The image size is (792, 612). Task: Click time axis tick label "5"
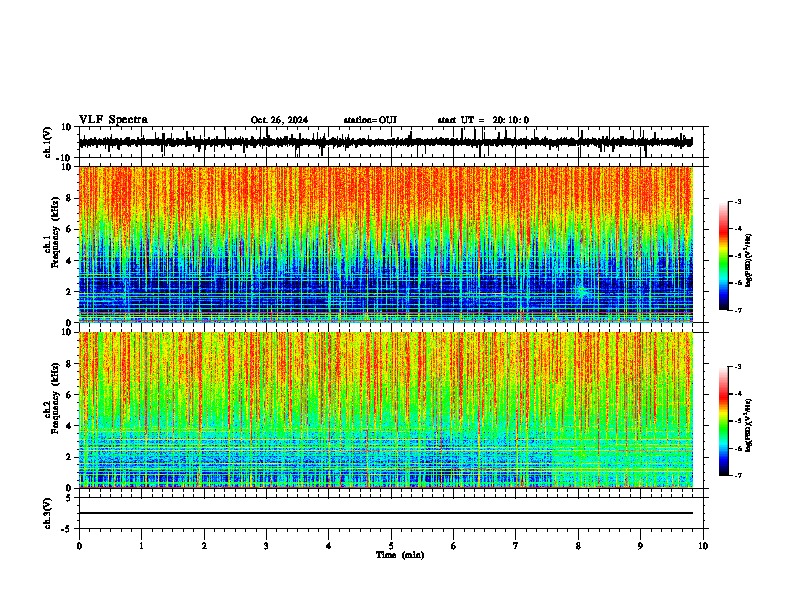tap(391, 546)
